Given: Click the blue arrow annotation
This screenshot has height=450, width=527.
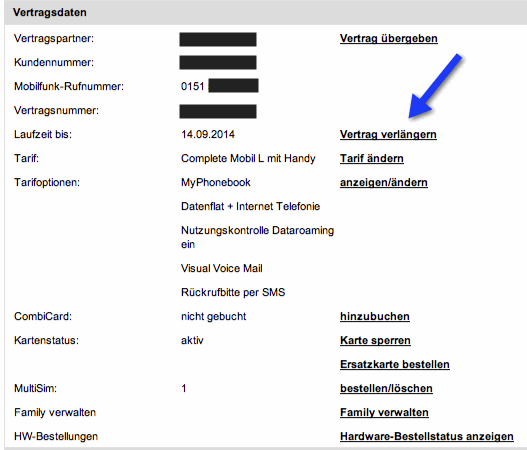Looking at the screenshot, I should point(434,87).
